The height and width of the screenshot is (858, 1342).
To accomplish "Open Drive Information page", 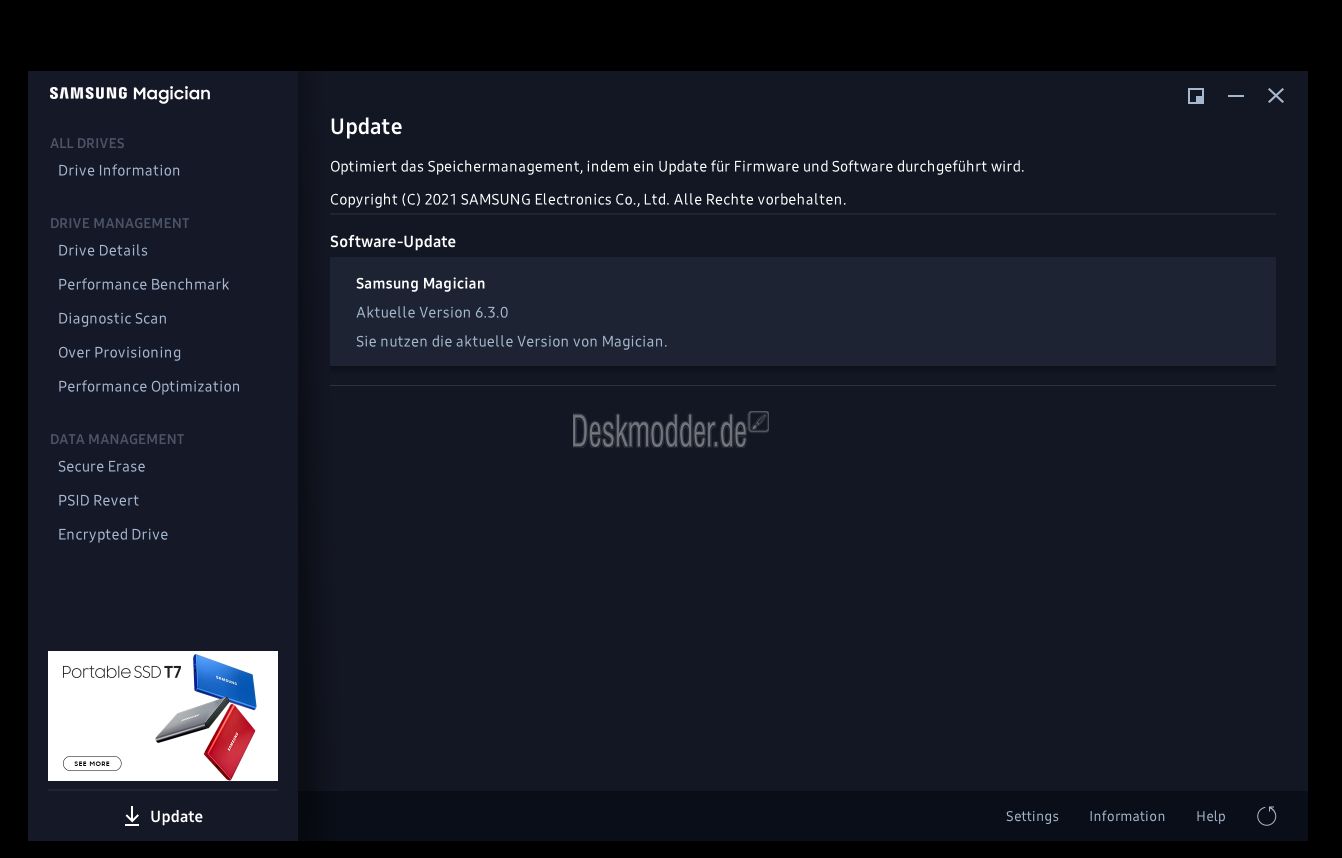I will click(119, 170).
